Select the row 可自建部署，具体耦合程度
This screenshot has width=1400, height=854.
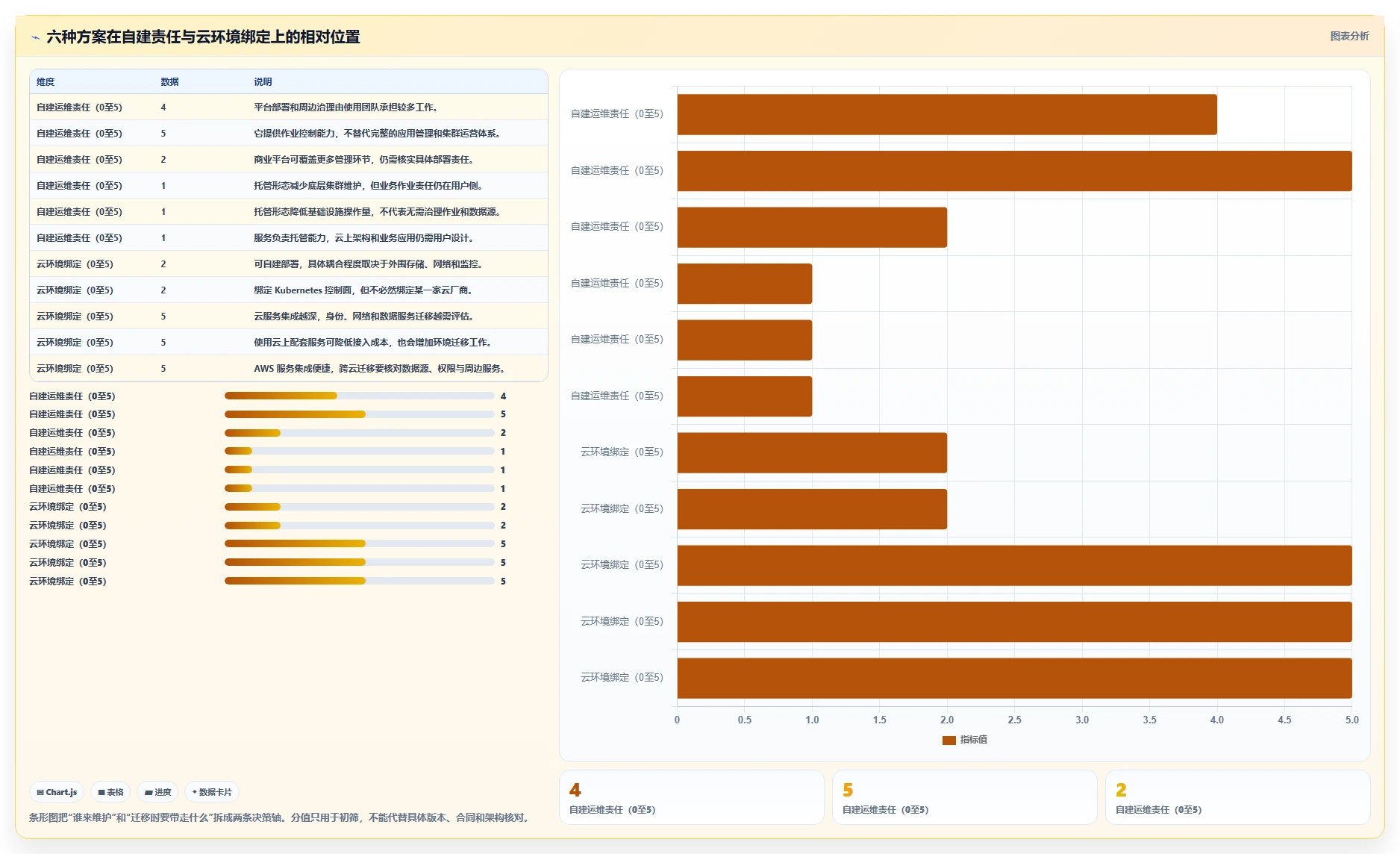pyautogui.click(x=289, y=264)
